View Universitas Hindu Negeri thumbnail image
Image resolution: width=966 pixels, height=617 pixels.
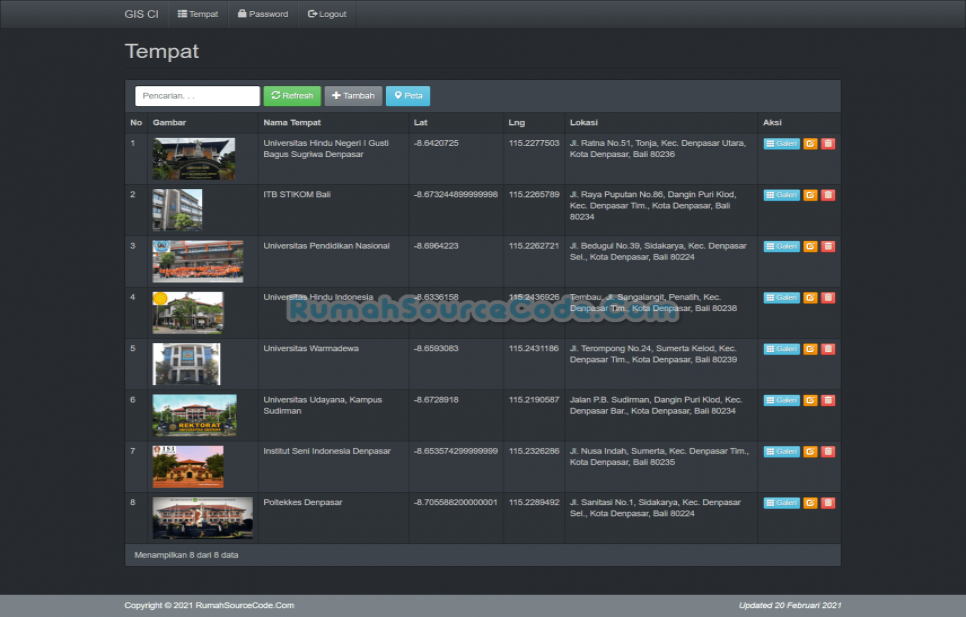tap(193, 159)
